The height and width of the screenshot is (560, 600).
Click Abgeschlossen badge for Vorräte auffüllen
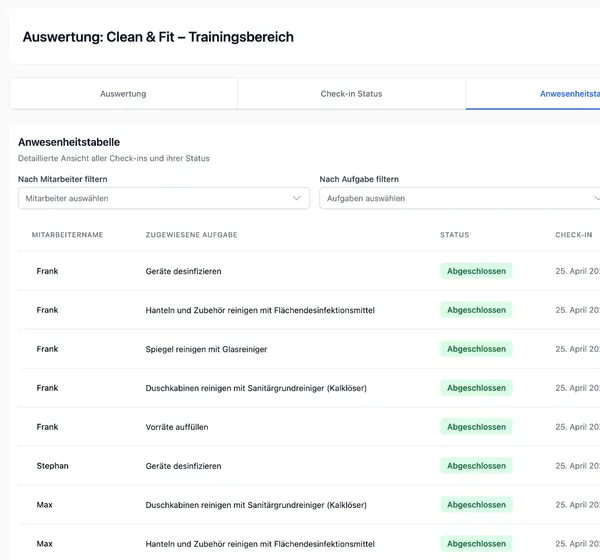476,427
